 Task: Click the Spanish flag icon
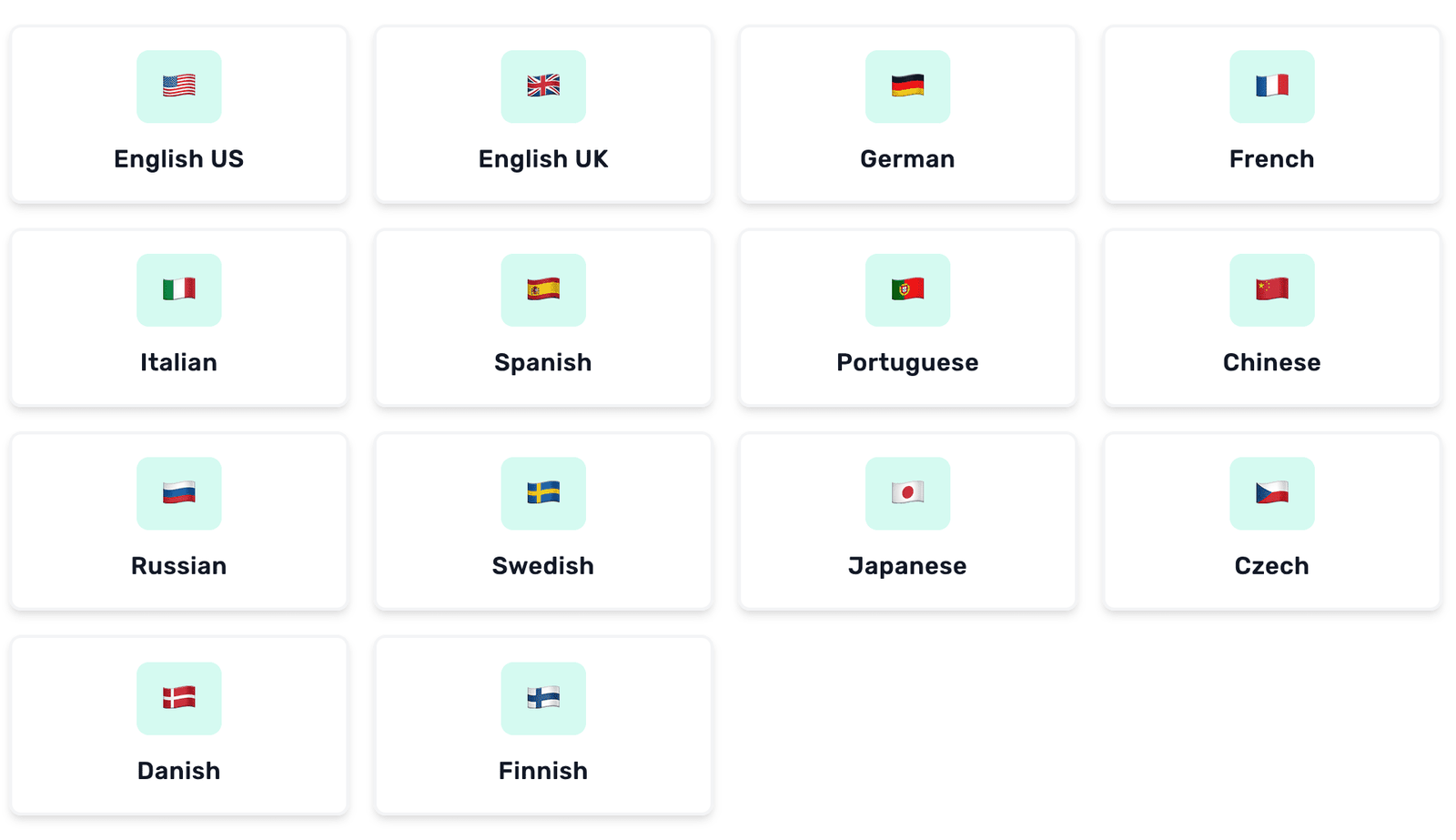(x=543, y=290)
